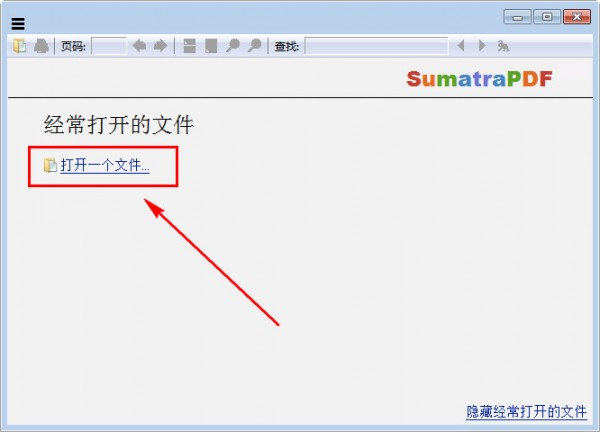This screenshot has width=600, height=432.
Task: Go to next page arrow
Action: [160, 46]
